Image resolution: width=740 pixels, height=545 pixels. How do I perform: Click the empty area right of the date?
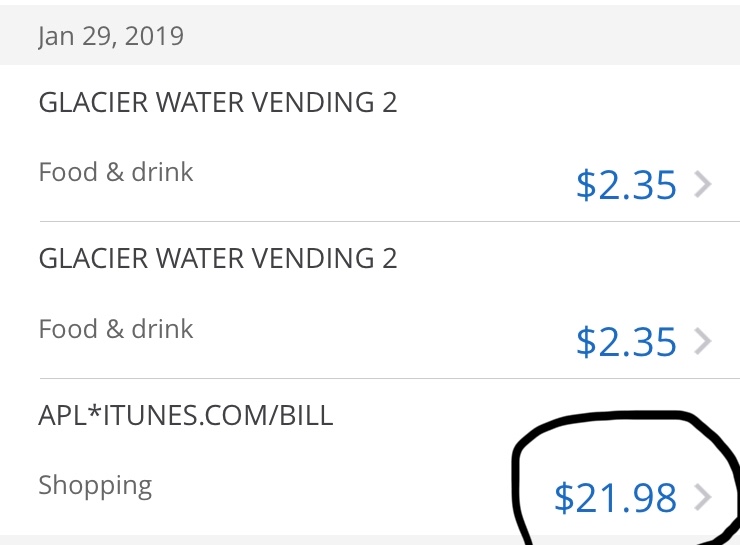click(450, 37)
